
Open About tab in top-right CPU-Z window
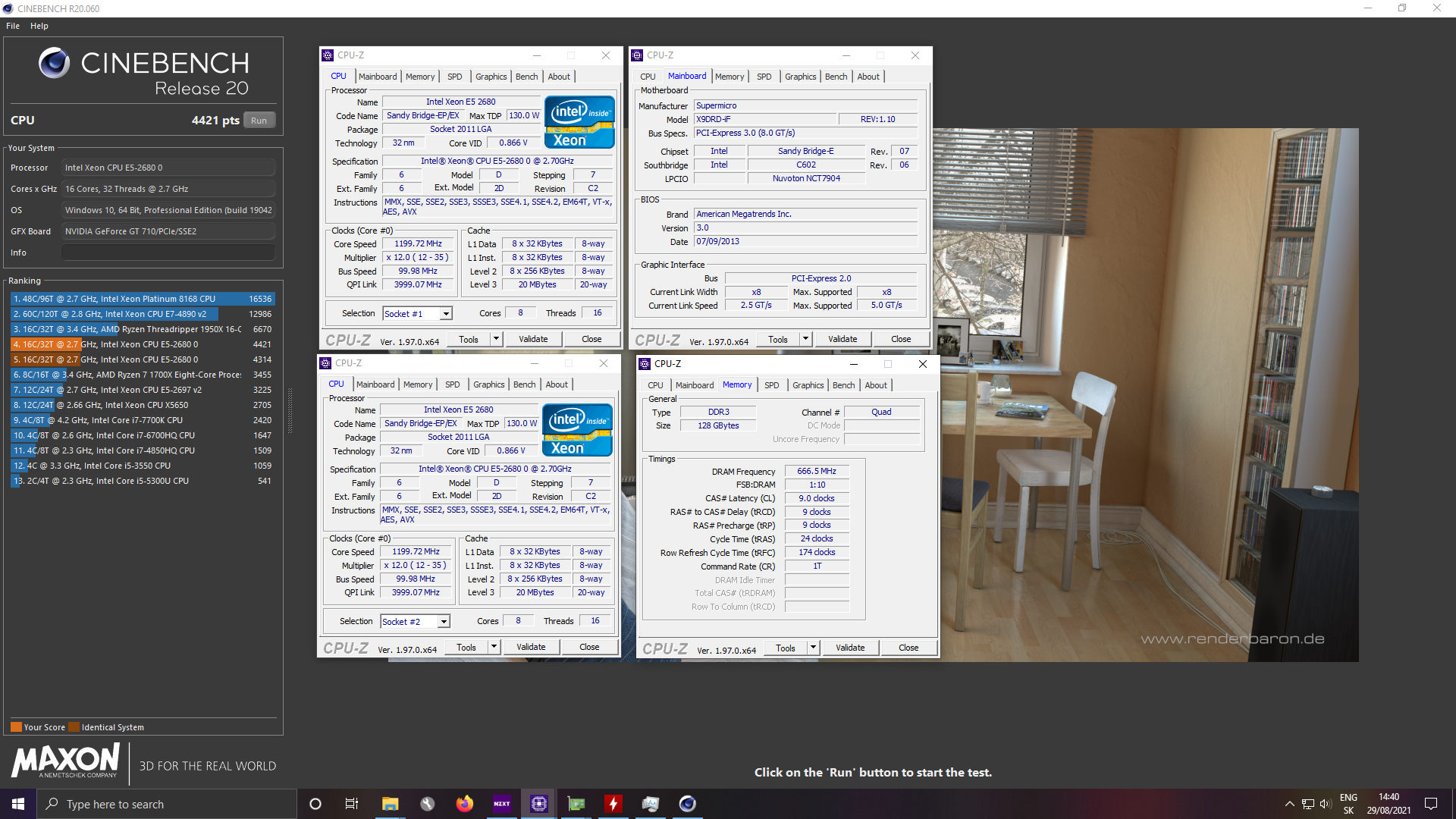click(x=868, y=77)
